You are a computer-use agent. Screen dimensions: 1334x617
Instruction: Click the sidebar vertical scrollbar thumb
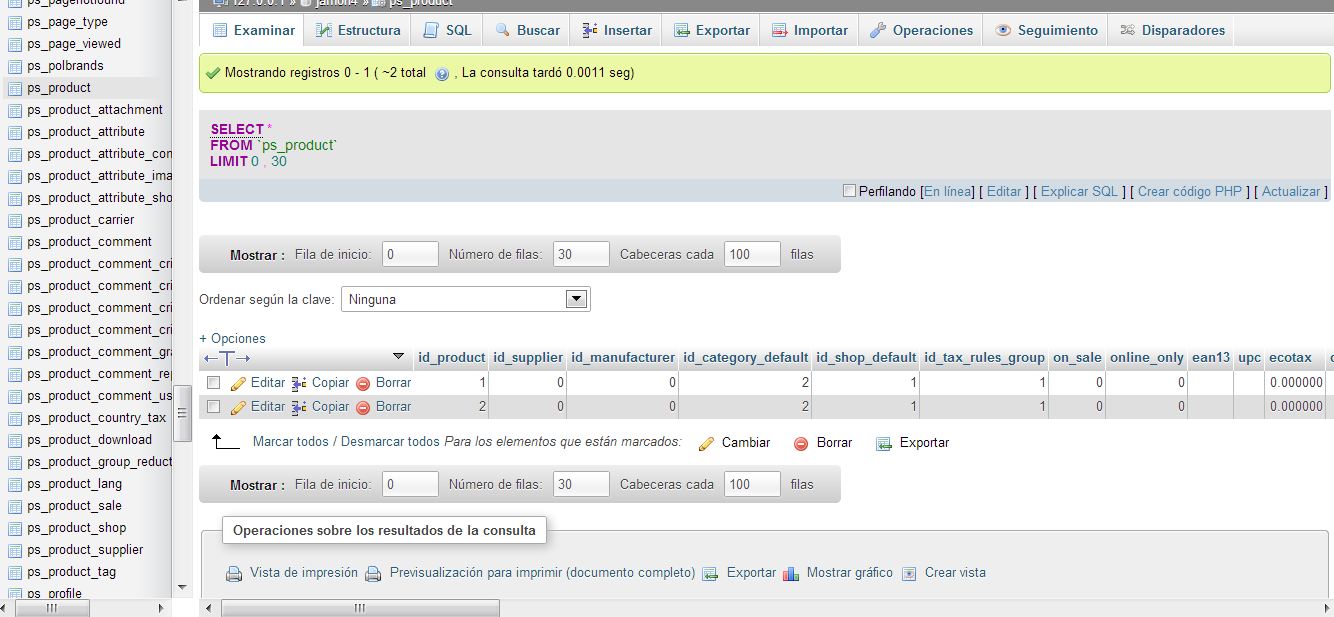pos(182,413)
